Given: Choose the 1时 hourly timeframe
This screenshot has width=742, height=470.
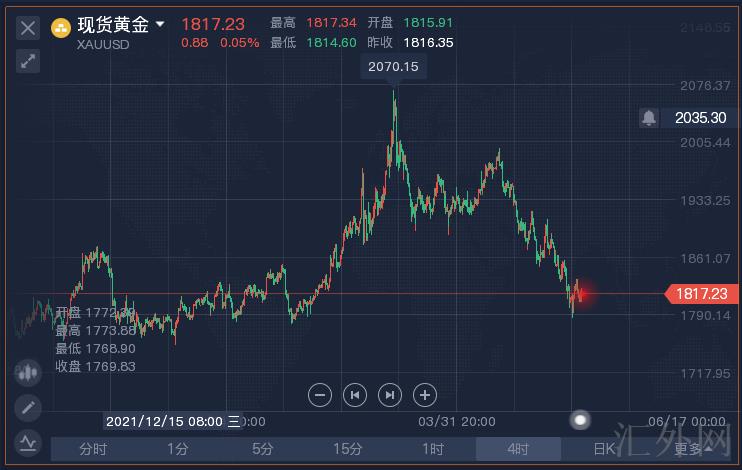Looking at the screenshot, I should 433,449.
